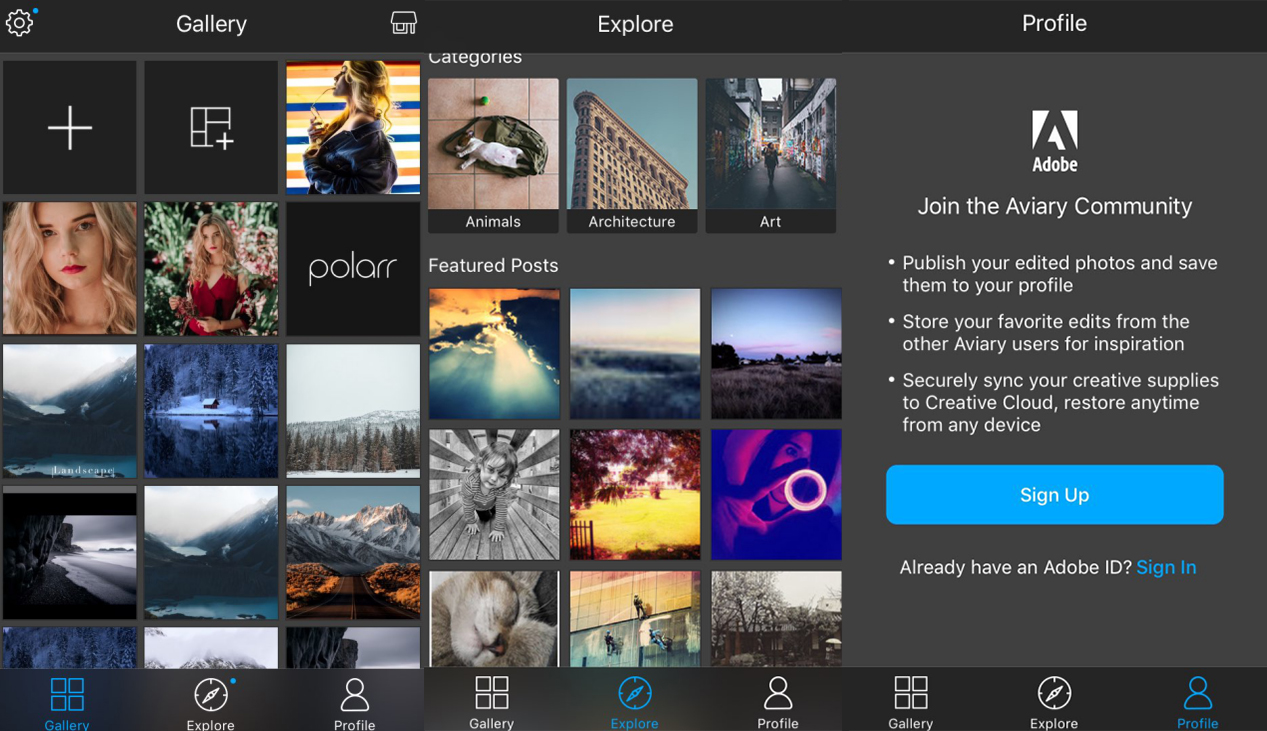Click the Profile title in header
Screen dimensions: 1267x731
pos(1054,23)
